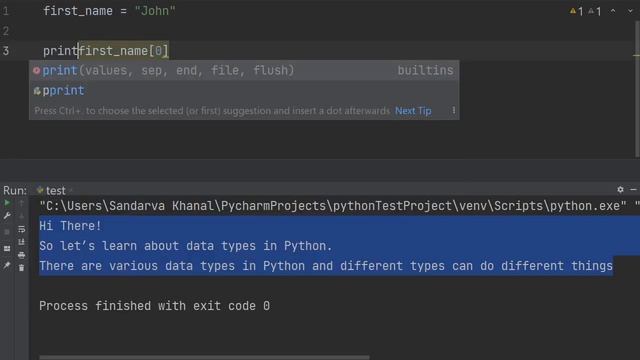Rerun the test script with green arrow
Screen dimensions: 640x360
7,203
